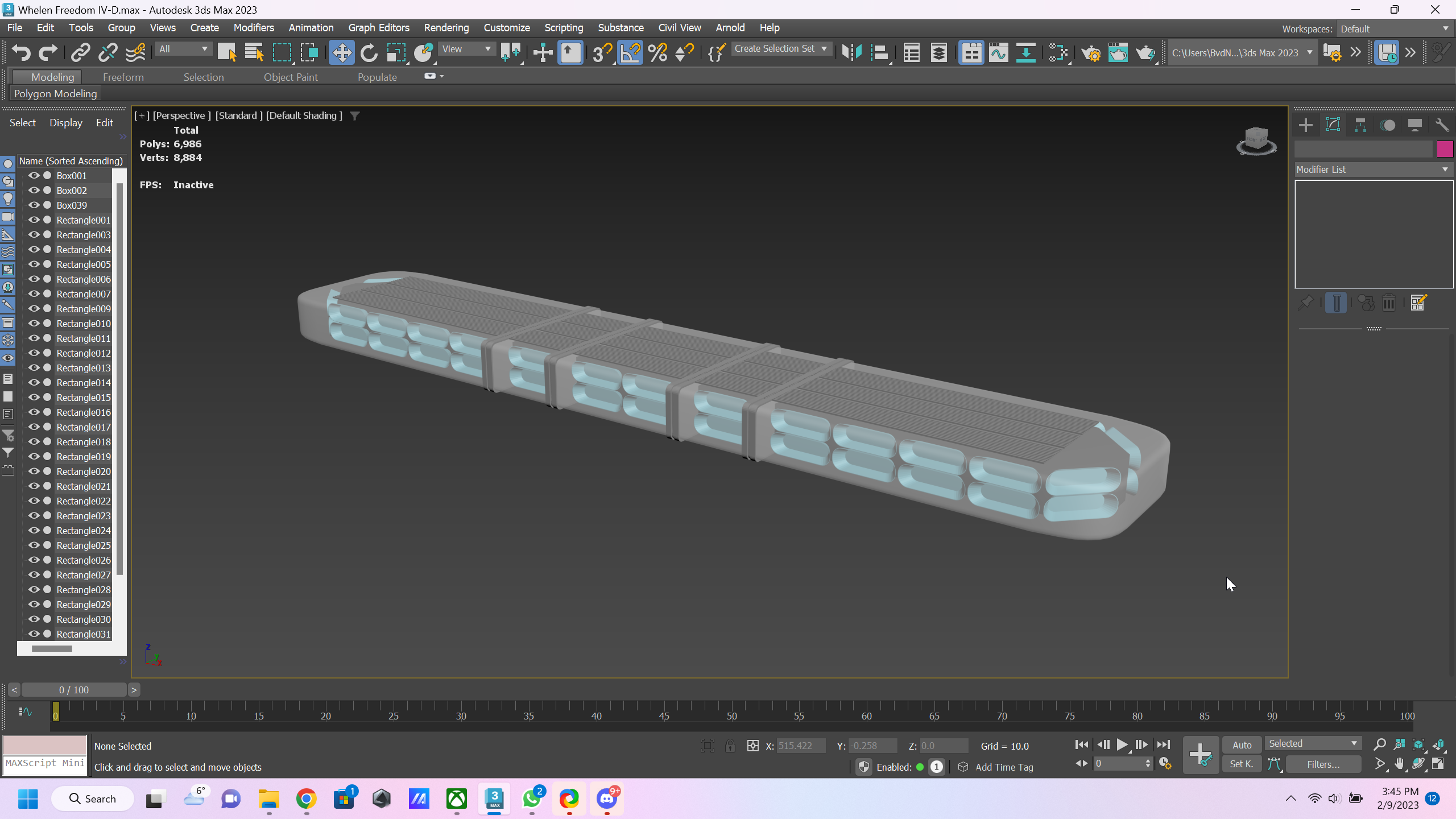Viewport: 1456px width, 819px height.
Task: Hide Box001 using its eye icon
Action: pyautogui.click(x=34, y=176)
